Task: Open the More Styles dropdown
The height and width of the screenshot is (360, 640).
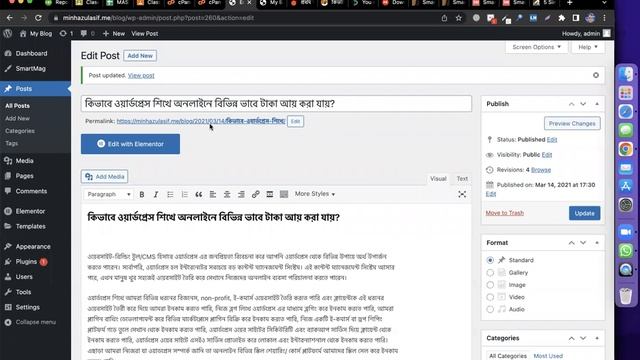Action: (315, 194)
